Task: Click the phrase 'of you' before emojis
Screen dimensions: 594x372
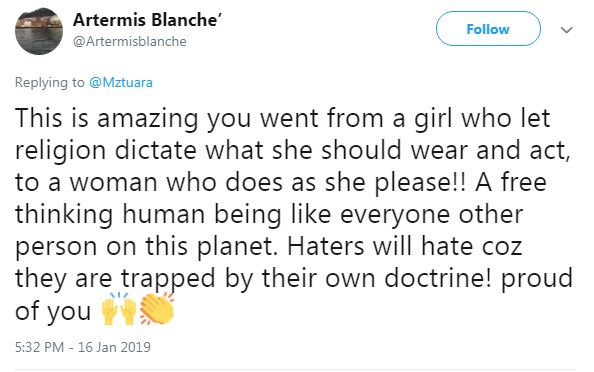Action: click(x=53, y=311)
